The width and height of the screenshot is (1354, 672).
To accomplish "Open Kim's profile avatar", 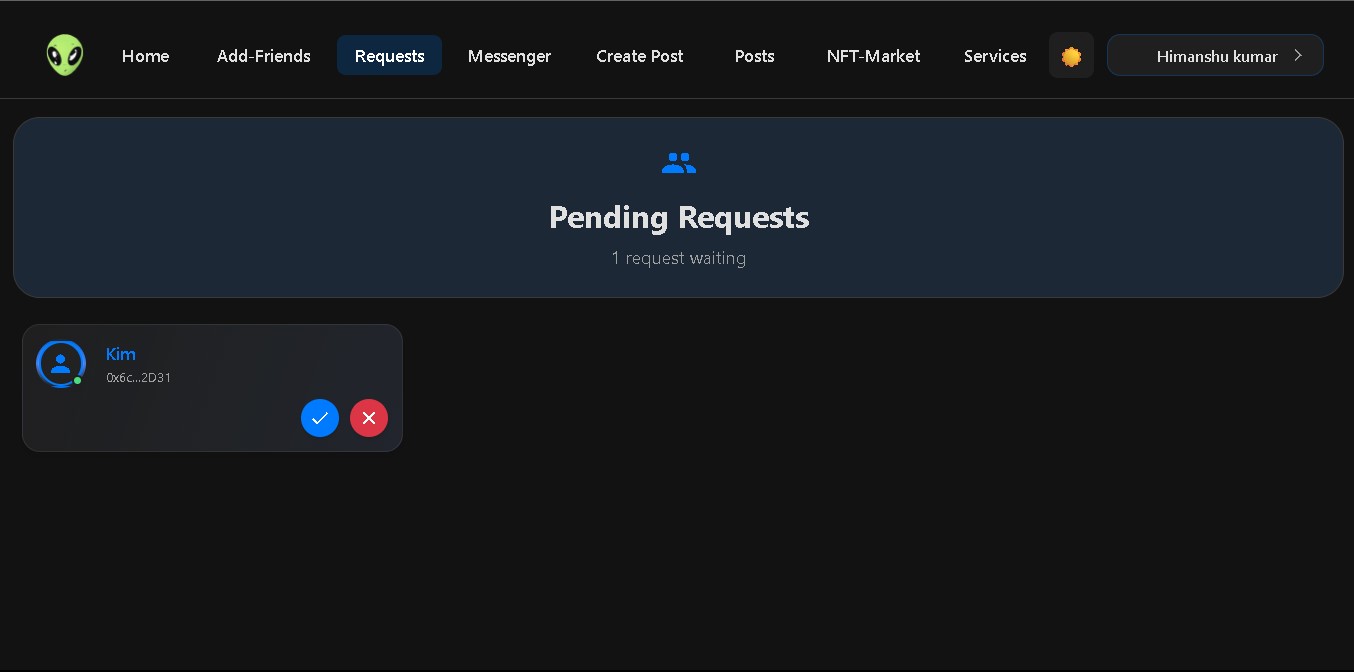I will pyautogui.click(x=61, y=363).
